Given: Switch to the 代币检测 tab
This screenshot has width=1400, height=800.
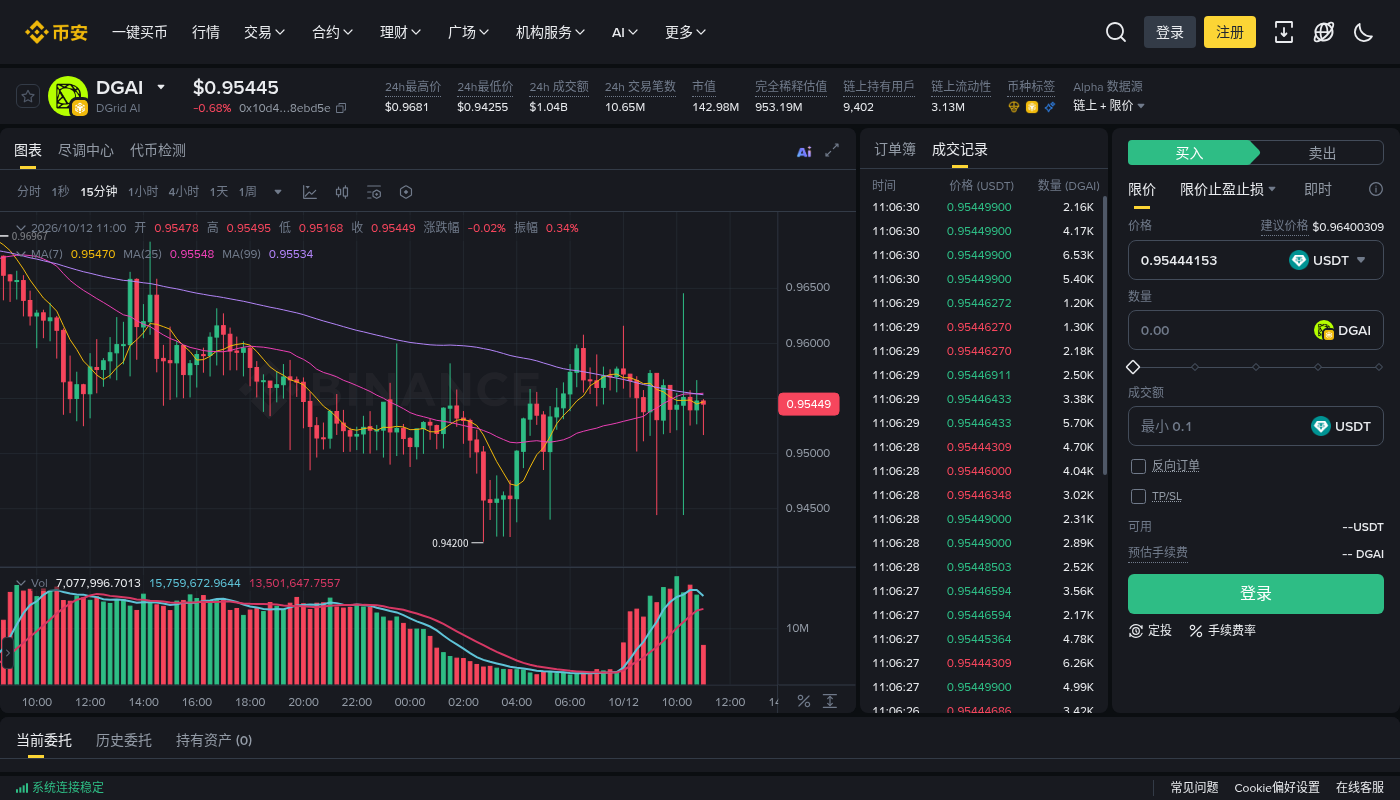Looking at the screenshot, I should [158, 151].
